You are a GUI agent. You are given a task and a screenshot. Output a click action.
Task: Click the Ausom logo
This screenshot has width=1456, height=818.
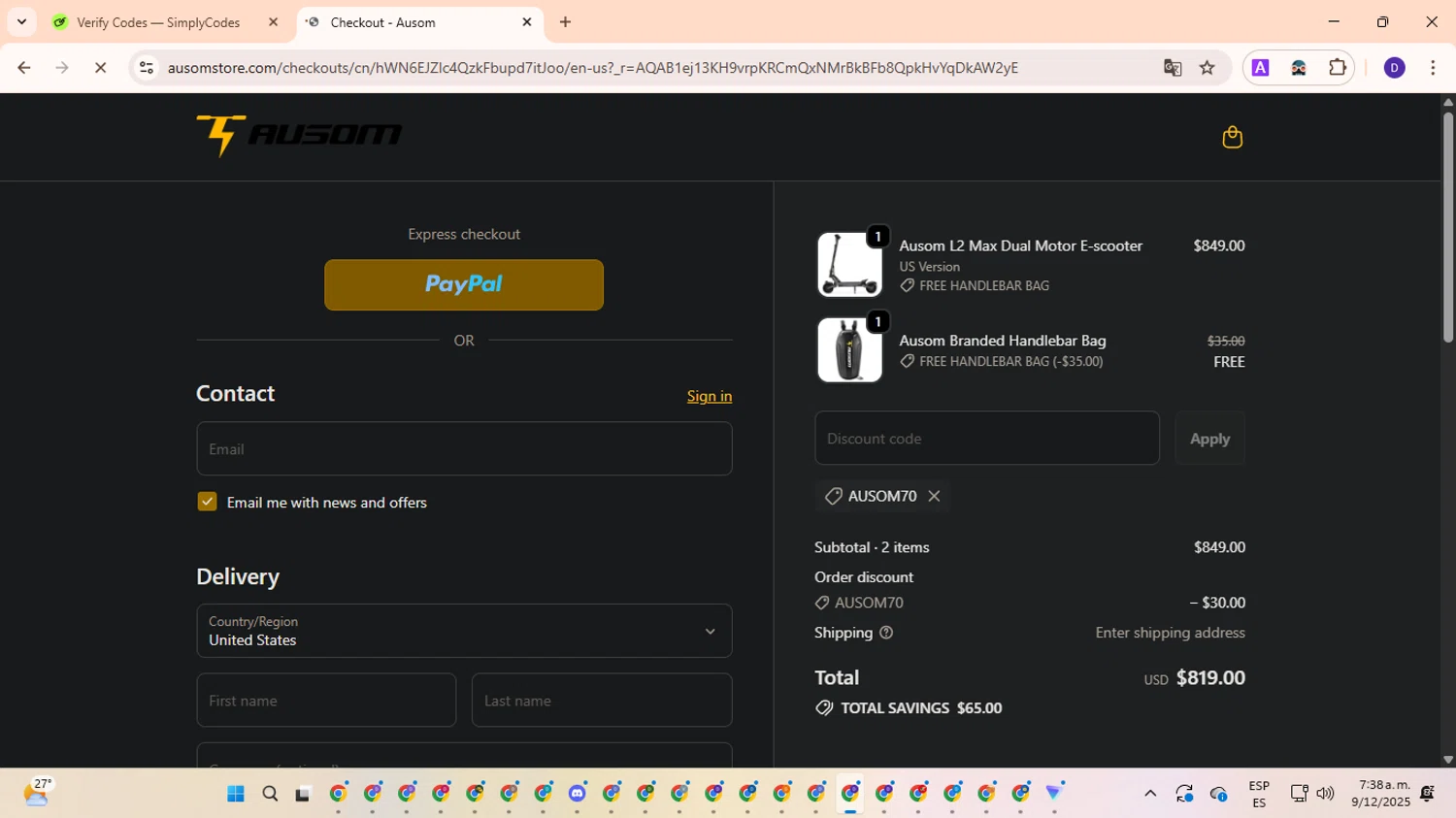(299, 136)
